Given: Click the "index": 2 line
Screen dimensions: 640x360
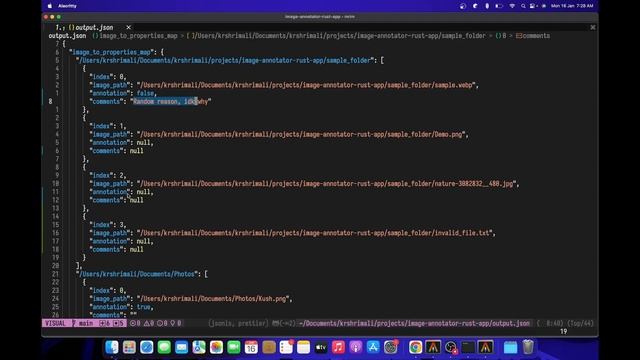Looking at the screenshot, I should [x=108, y=176].
